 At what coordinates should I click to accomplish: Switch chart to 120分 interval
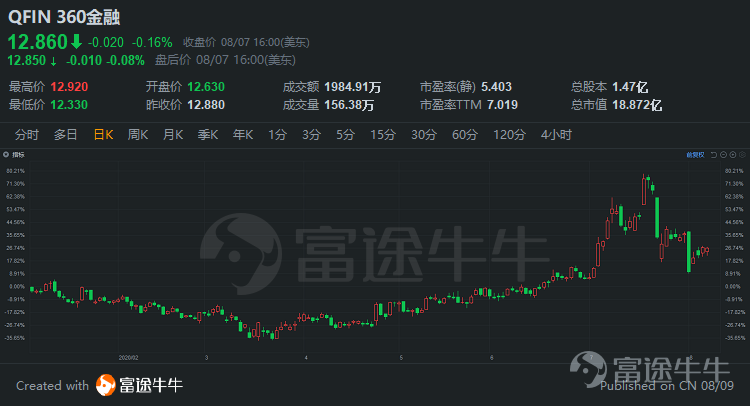click(x=509, y=135)
